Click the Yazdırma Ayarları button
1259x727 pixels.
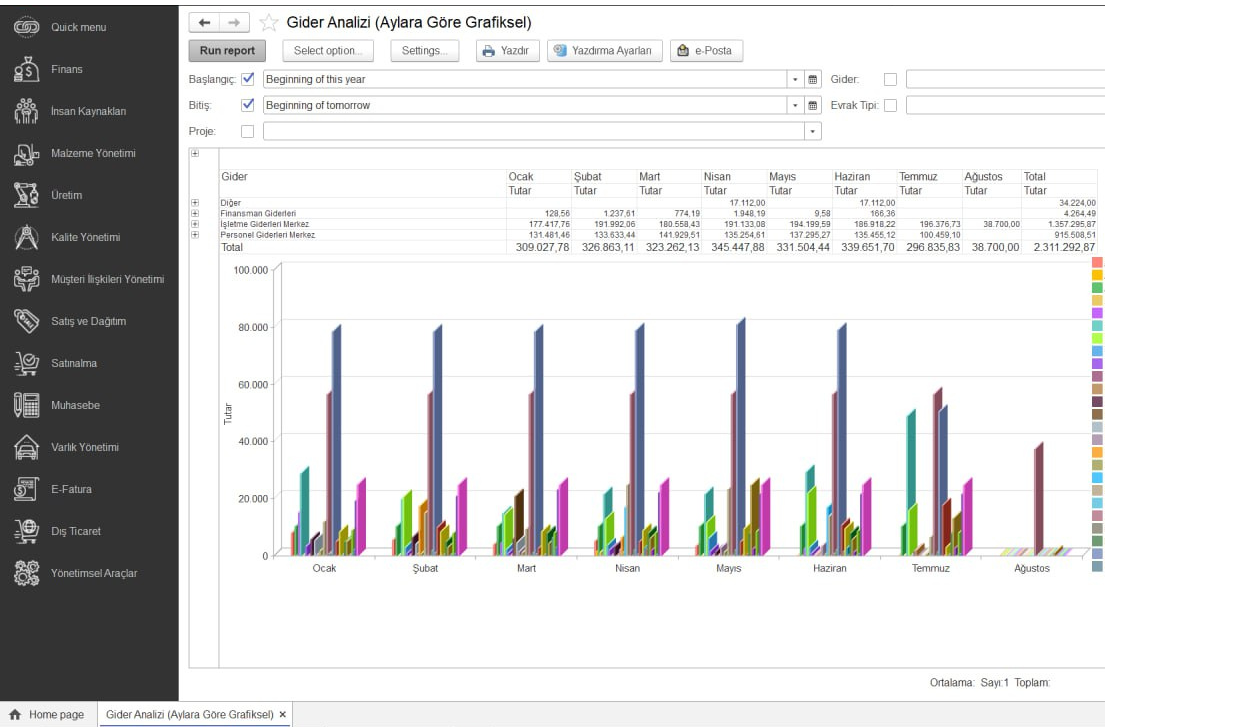click(604, 51)
